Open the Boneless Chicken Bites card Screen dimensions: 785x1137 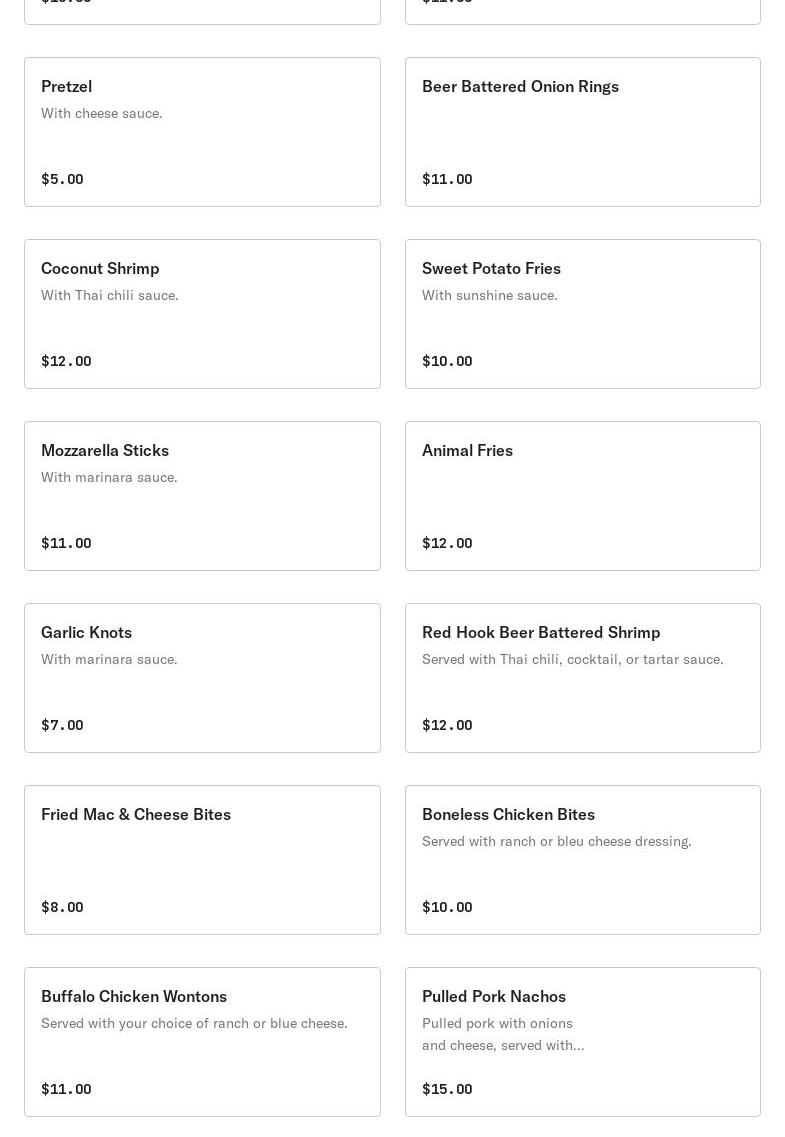click(583, 860)
